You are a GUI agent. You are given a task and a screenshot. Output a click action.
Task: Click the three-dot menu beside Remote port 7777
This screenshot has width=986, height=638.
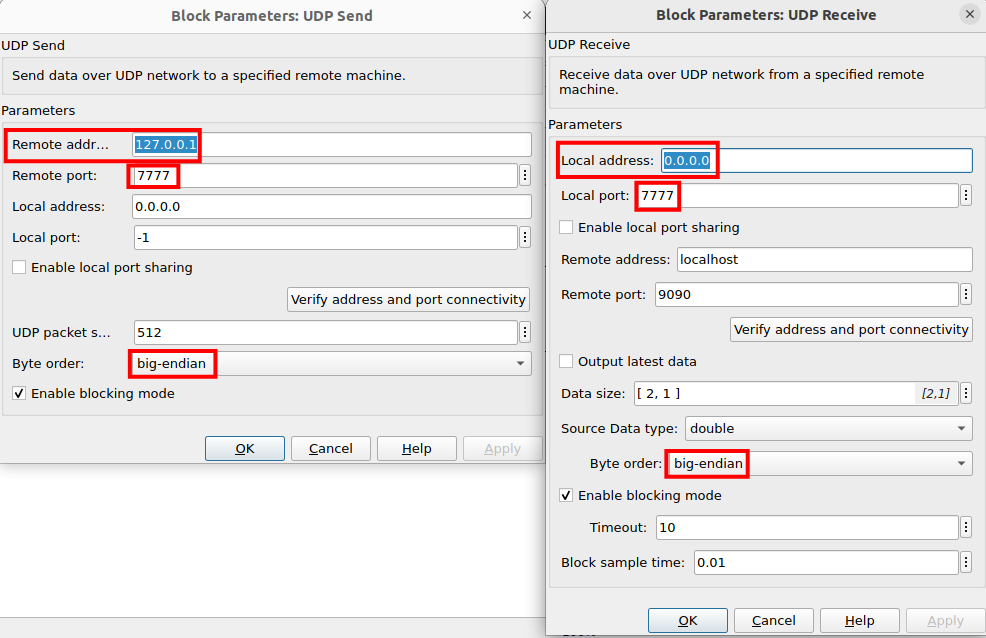[x=525, y=176]
